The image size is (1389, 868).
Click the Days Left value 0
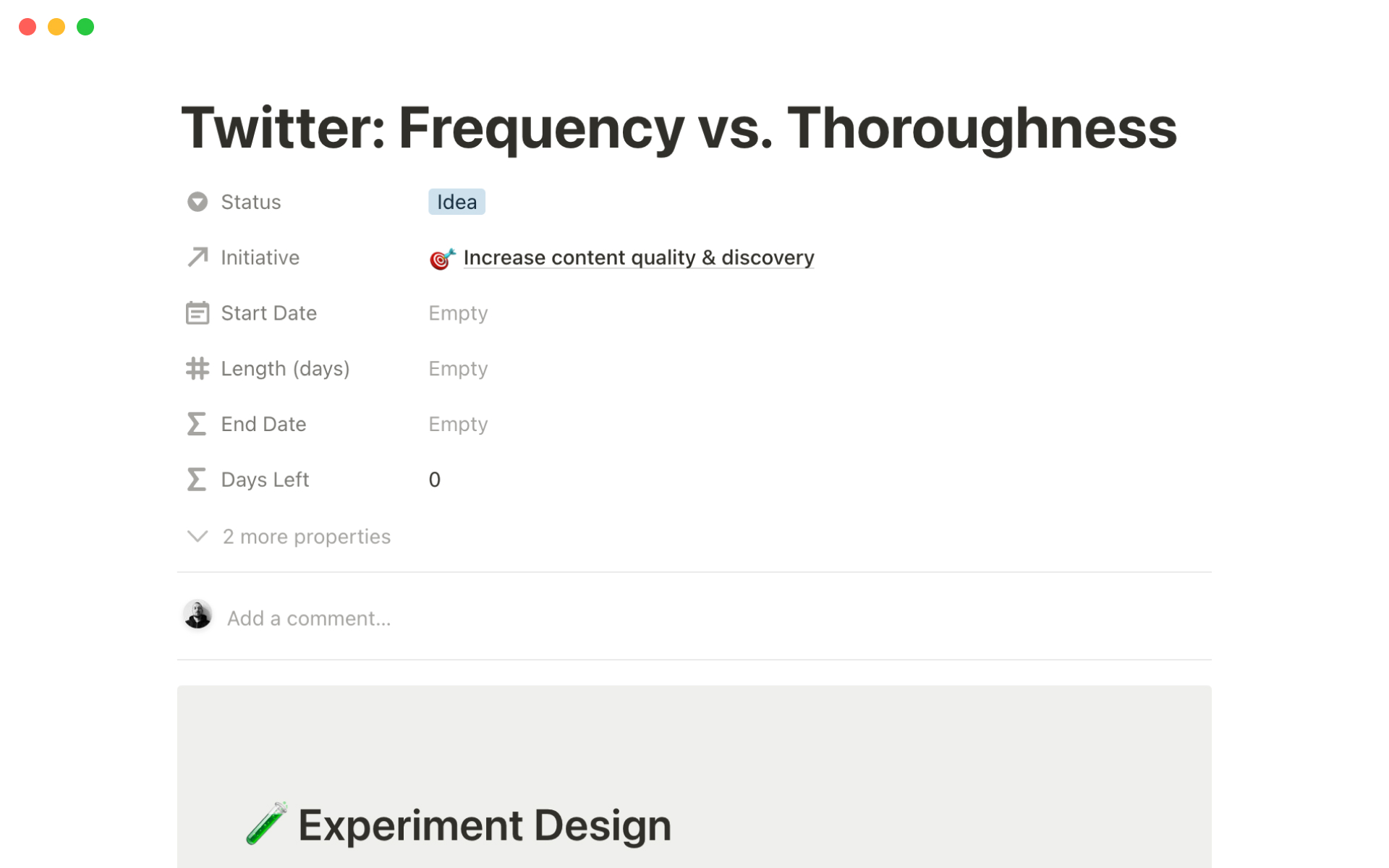click(435, 480)
